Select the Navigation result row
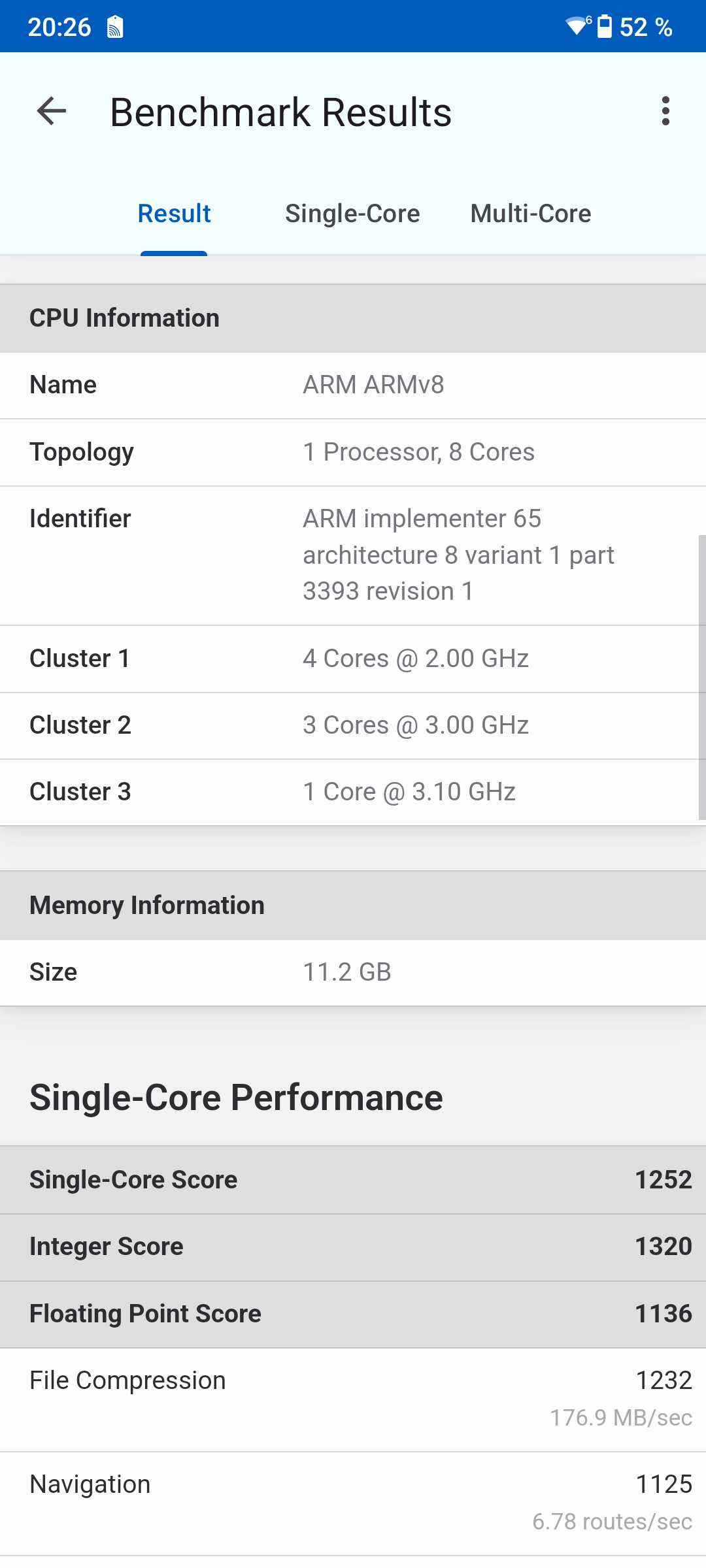This screenshot has height=1568, width=706. pos(353,1503)
